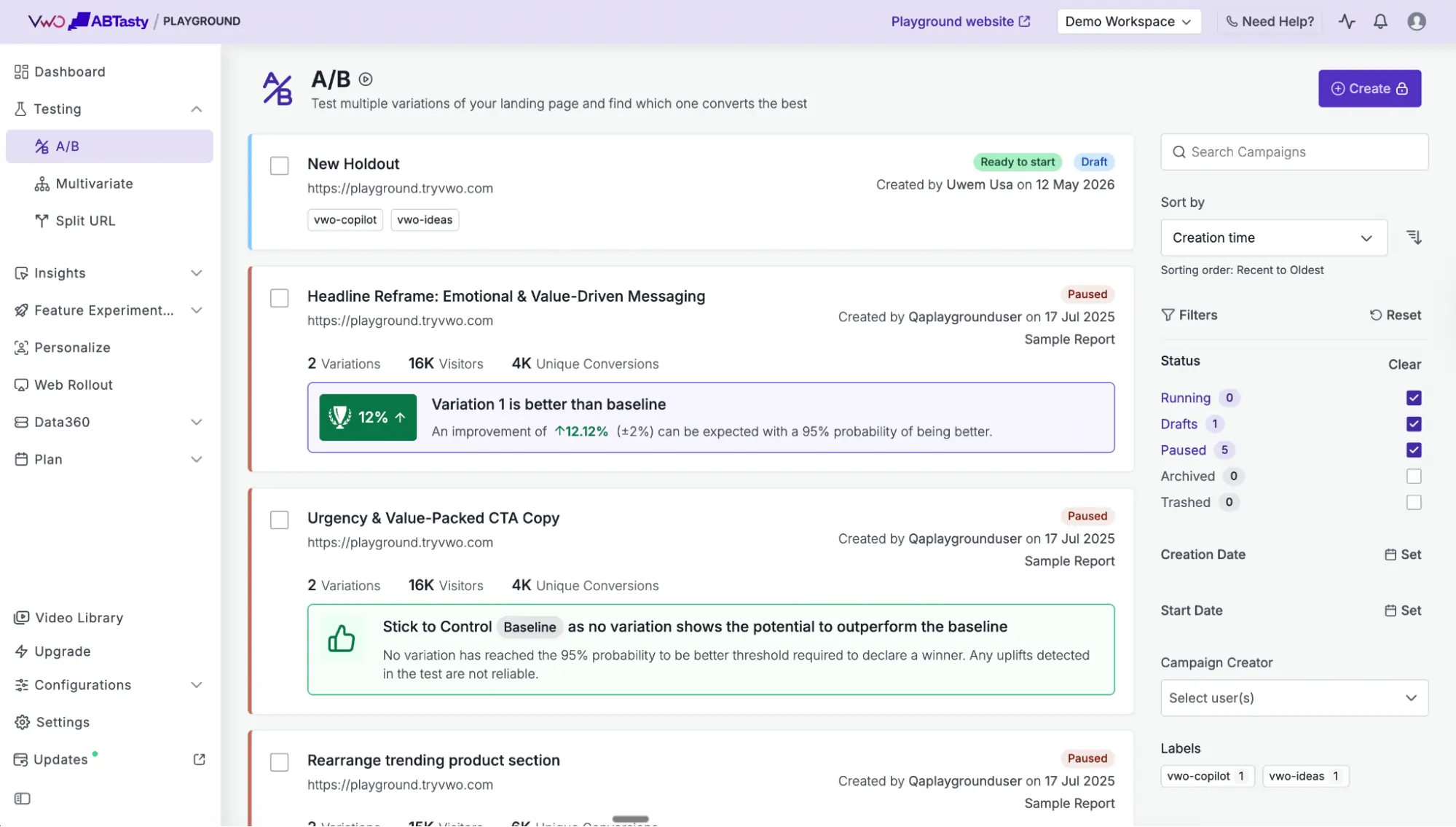Filter by Running status link
Screen dimensions: 1456x827
tap(1185, 398)
